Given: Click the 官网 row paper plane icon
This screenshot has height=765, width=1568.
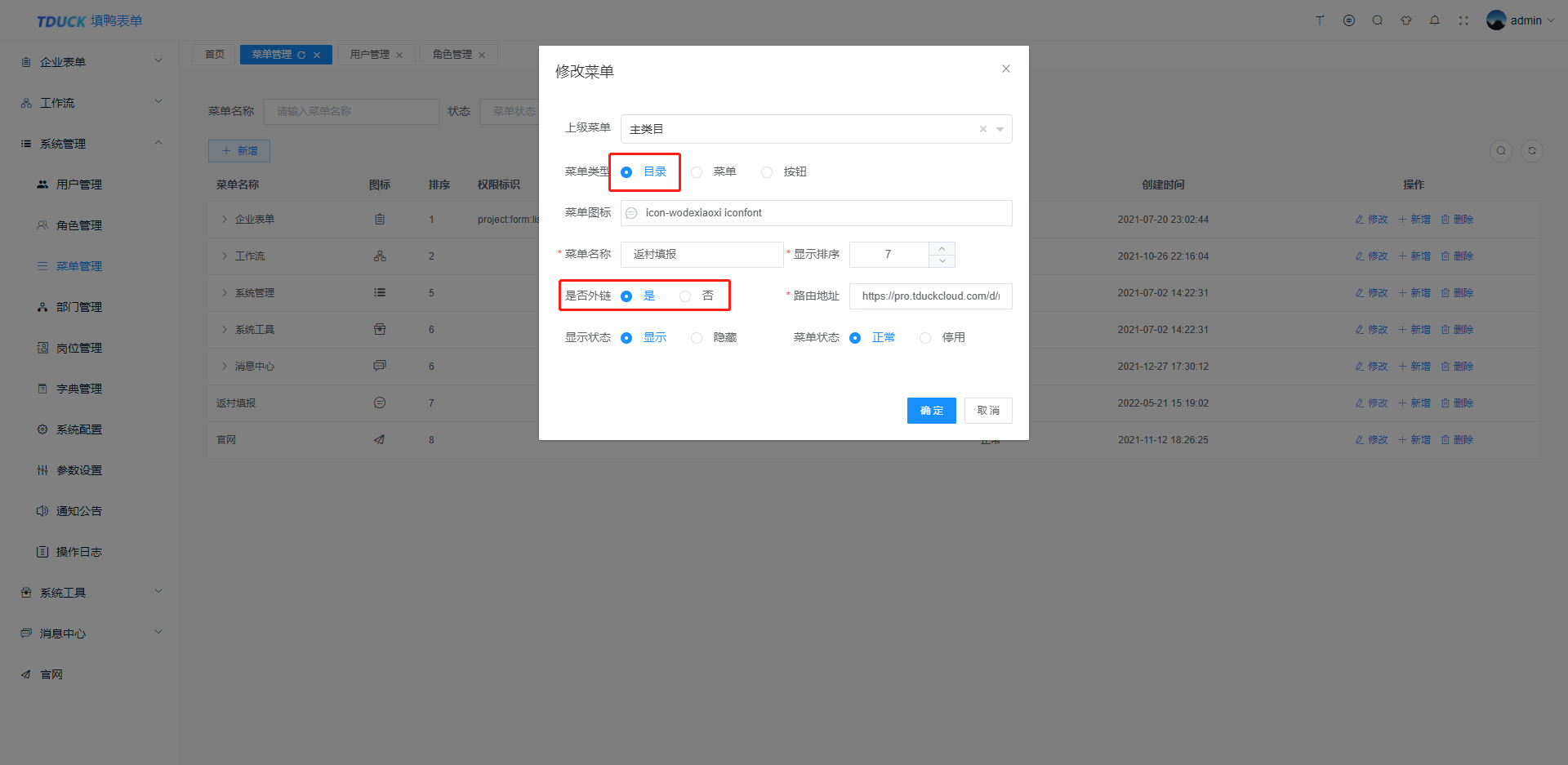Looking at the screenshot, I should click(x=380, y=440).
